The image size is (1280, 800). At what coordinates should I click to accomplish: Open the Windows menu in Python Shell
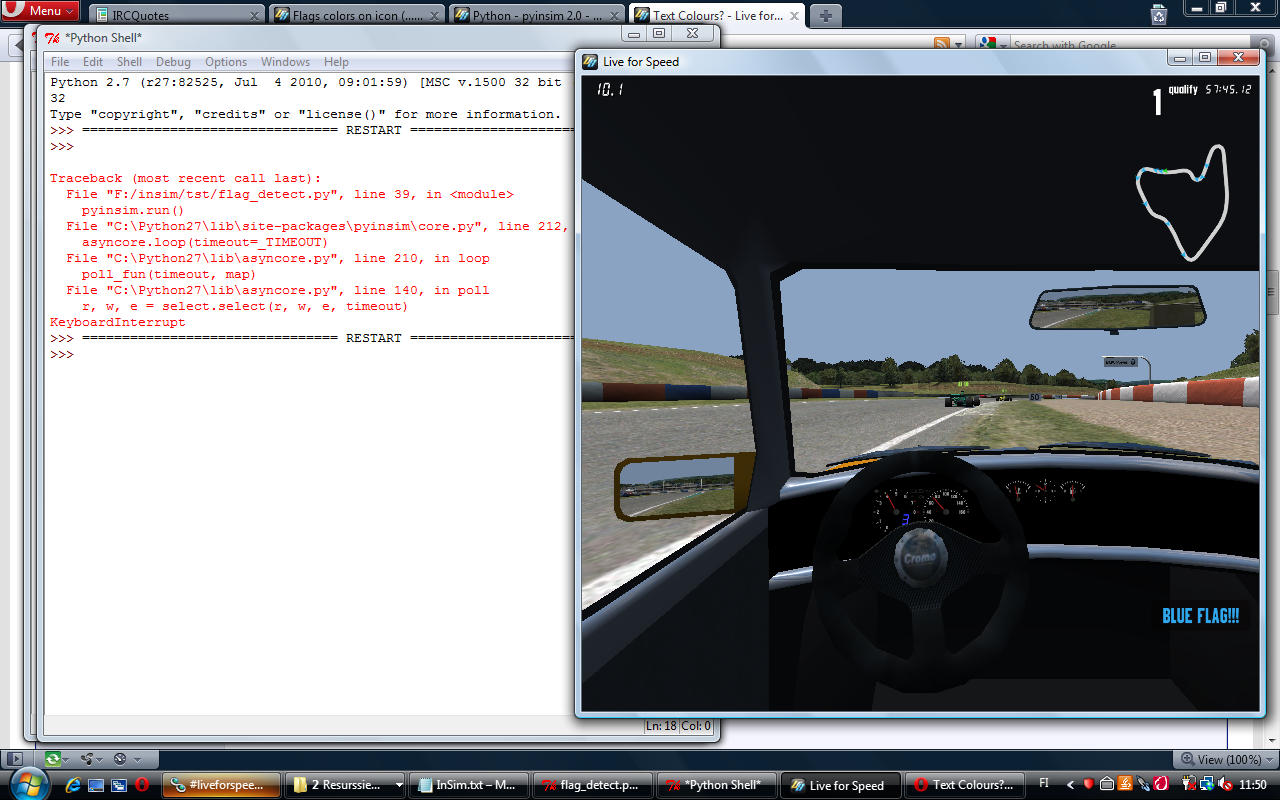[286, 62]
